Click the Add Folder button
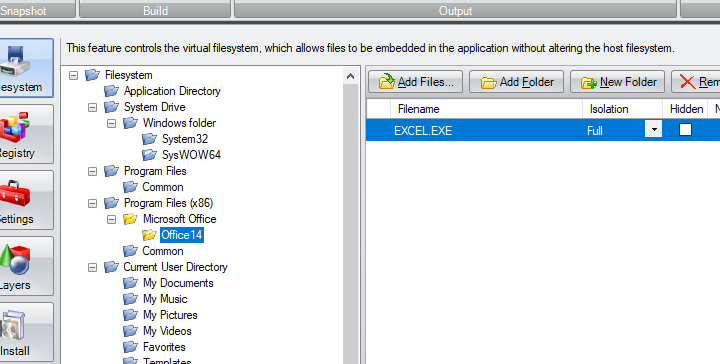This screenshot has width=720, height=364. 517,82
